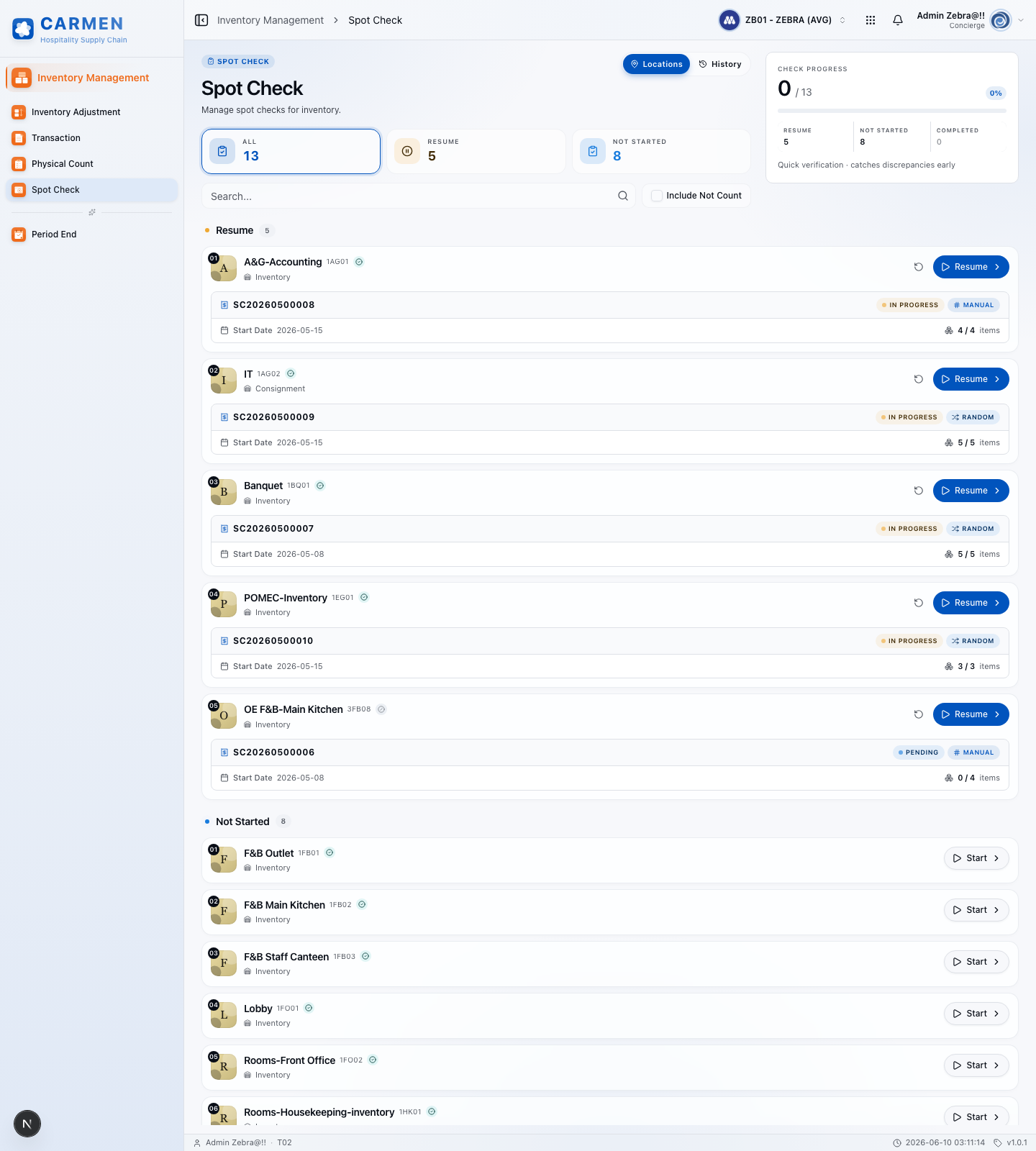Click the MANUAL badge on SC20260500008
The height and width of the screenshot is (1151, 1036).
973,305
